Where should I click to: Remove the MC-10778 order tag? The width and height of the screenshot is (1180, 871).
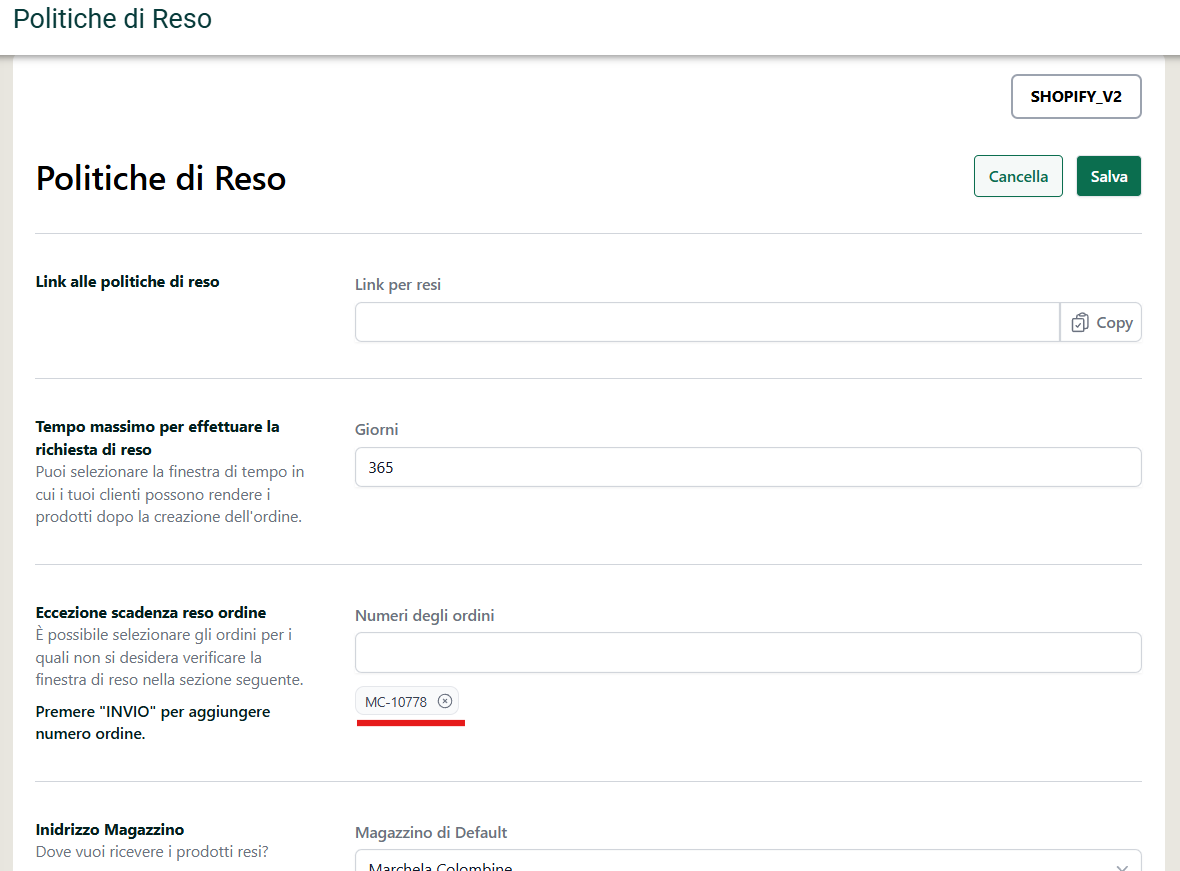click(x=445, y=701)
